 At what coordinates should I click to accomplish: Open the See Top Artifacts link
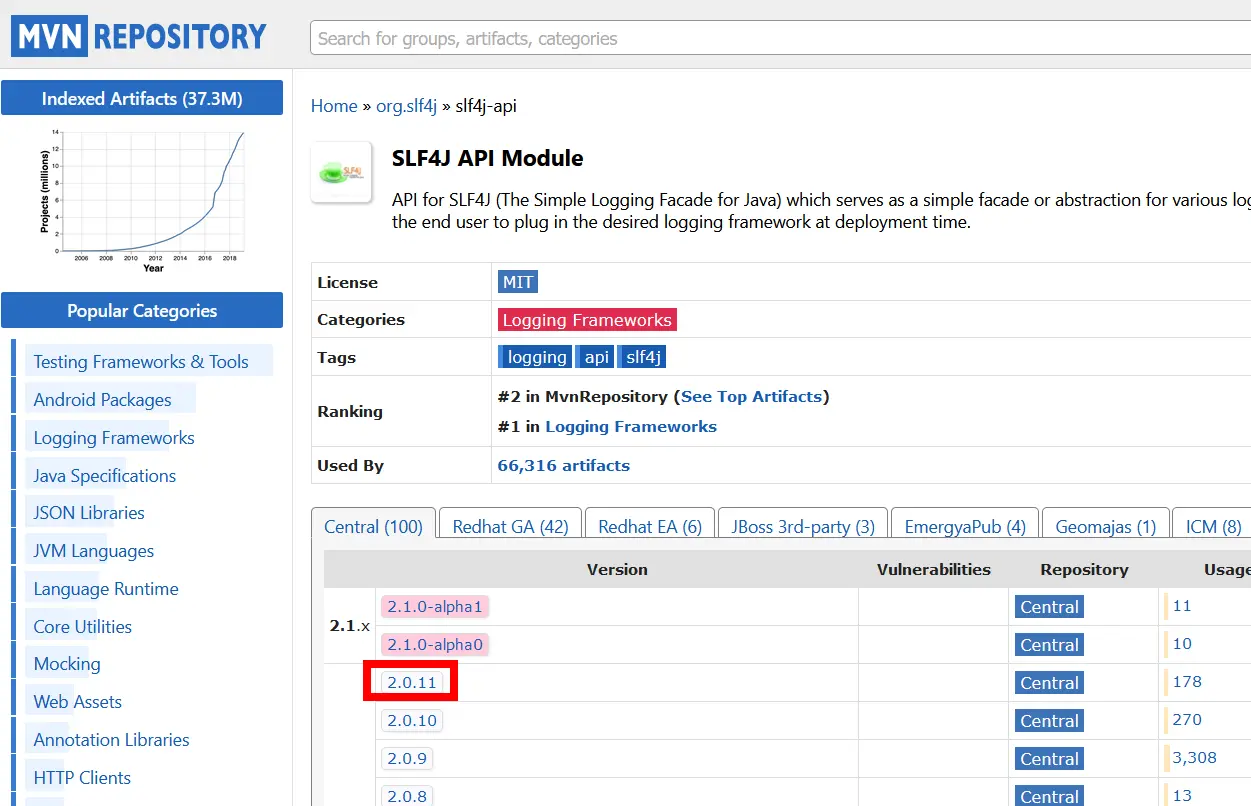(x=751, y=397)
